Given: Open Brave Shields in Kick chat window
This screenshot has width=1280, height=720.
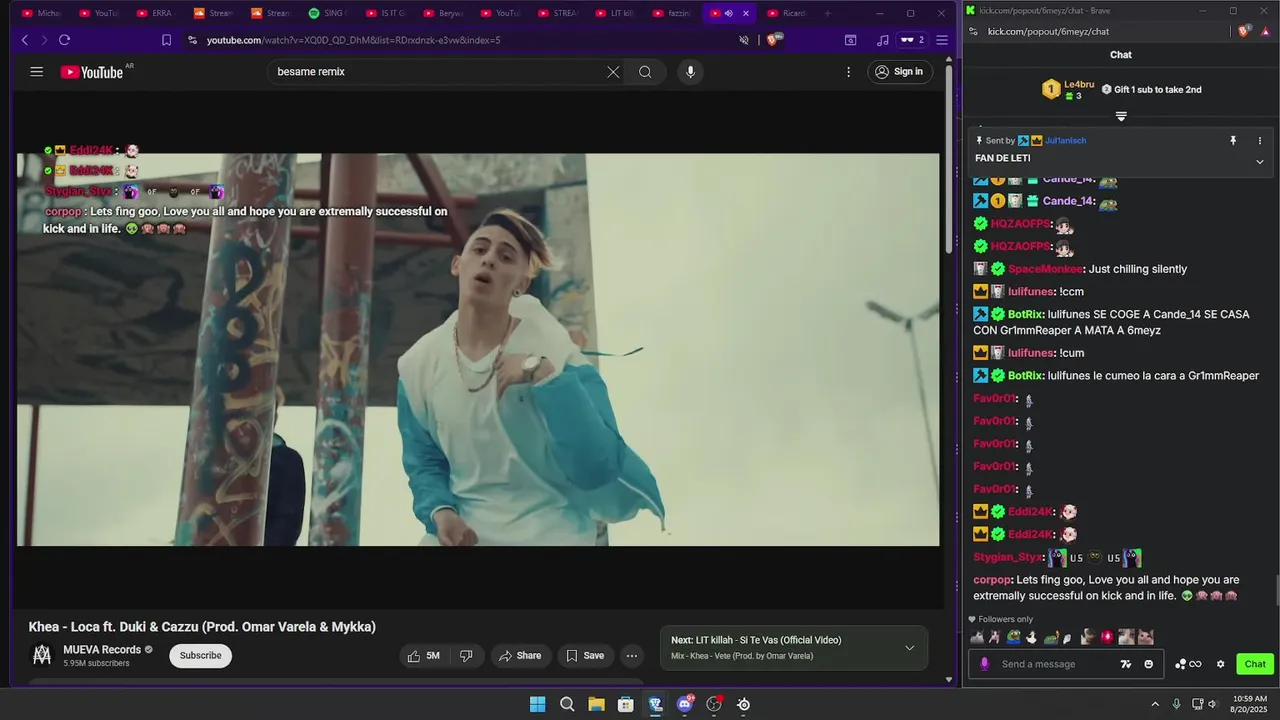Looking at the screenshot, I should click(1244, 31).
